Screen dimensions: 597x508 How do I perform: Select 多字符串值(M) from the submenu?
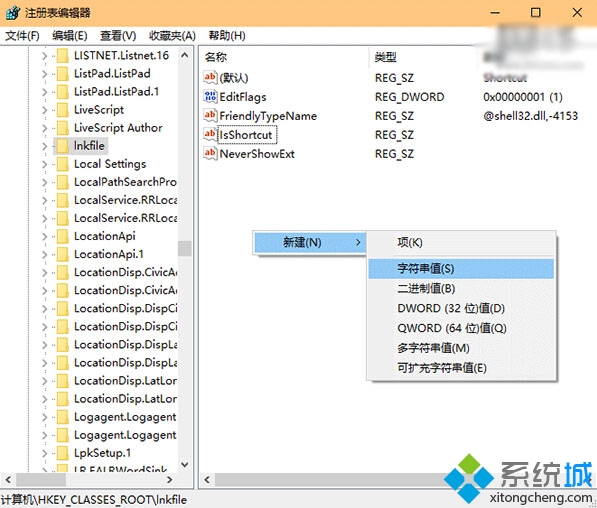pos(461,348)
